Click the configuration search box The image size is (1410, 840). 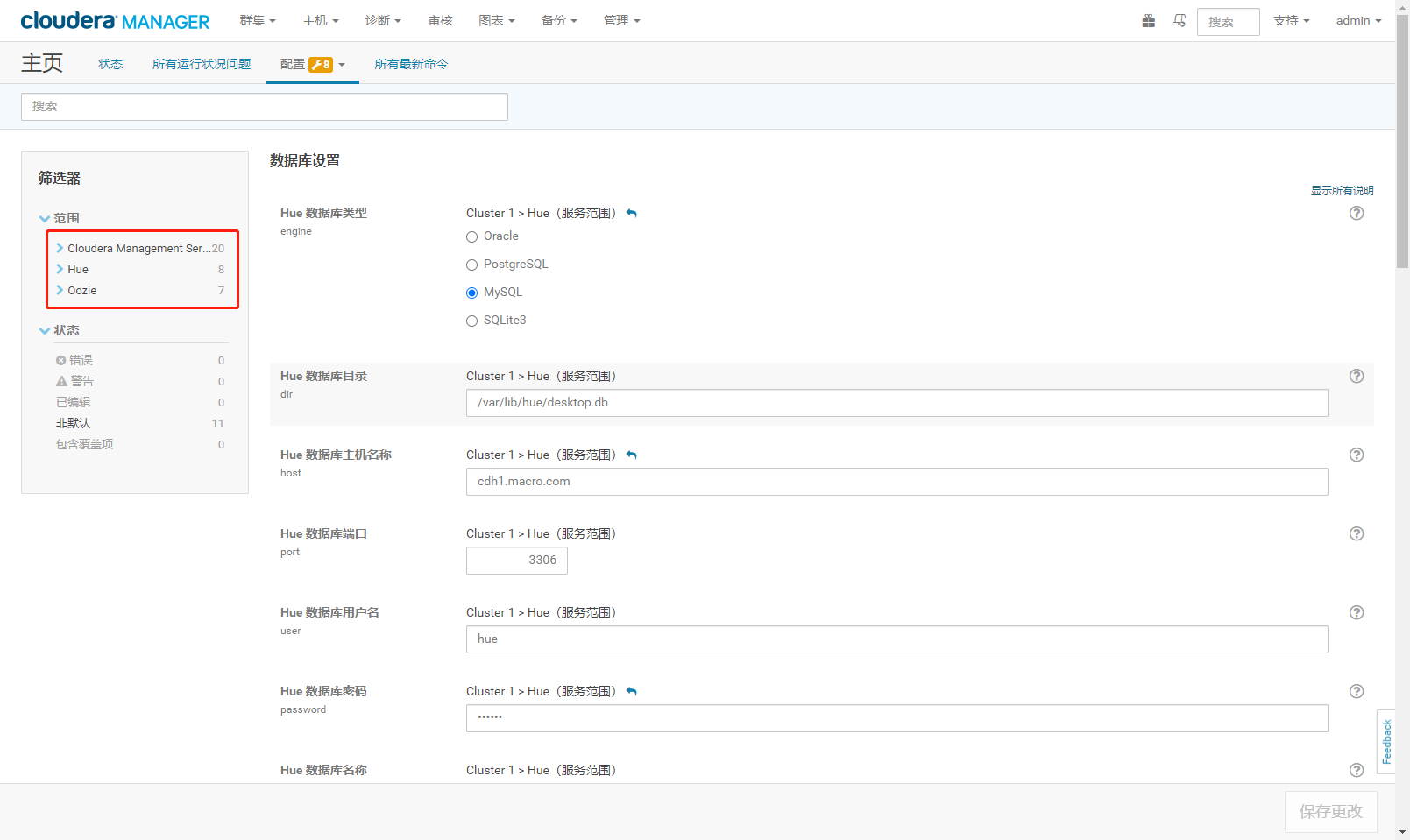coord(265,107)
